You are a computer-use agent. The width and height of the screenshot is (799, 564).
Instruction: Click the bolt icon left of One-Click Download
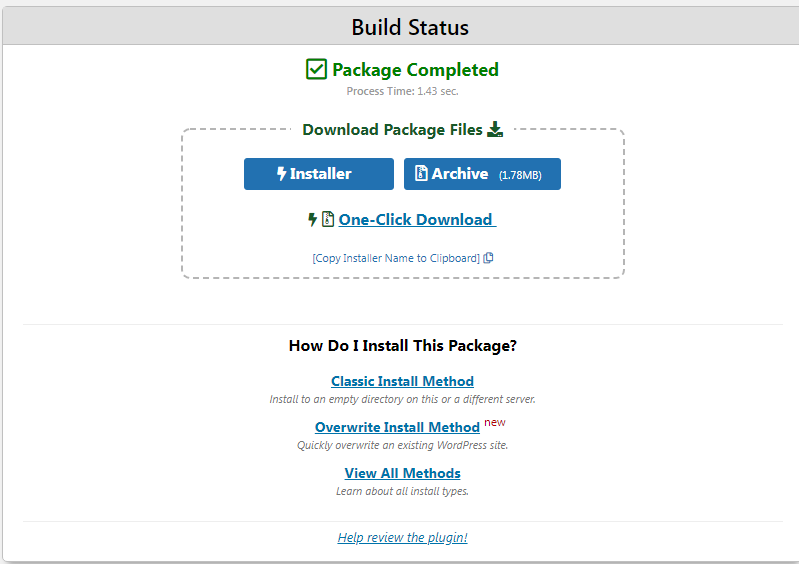tap(313, 219)
